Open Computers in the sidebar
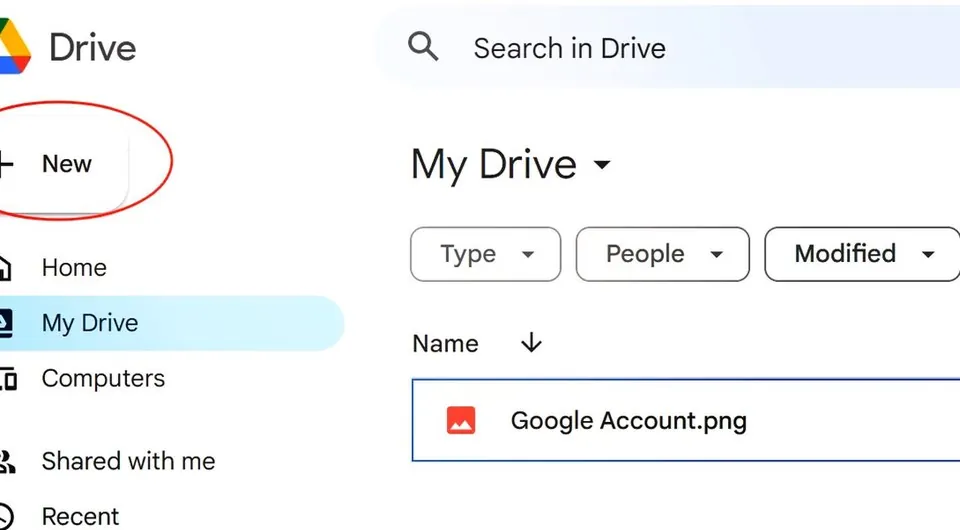The width and height of the screenshot is (960, 530). (103, 378)
